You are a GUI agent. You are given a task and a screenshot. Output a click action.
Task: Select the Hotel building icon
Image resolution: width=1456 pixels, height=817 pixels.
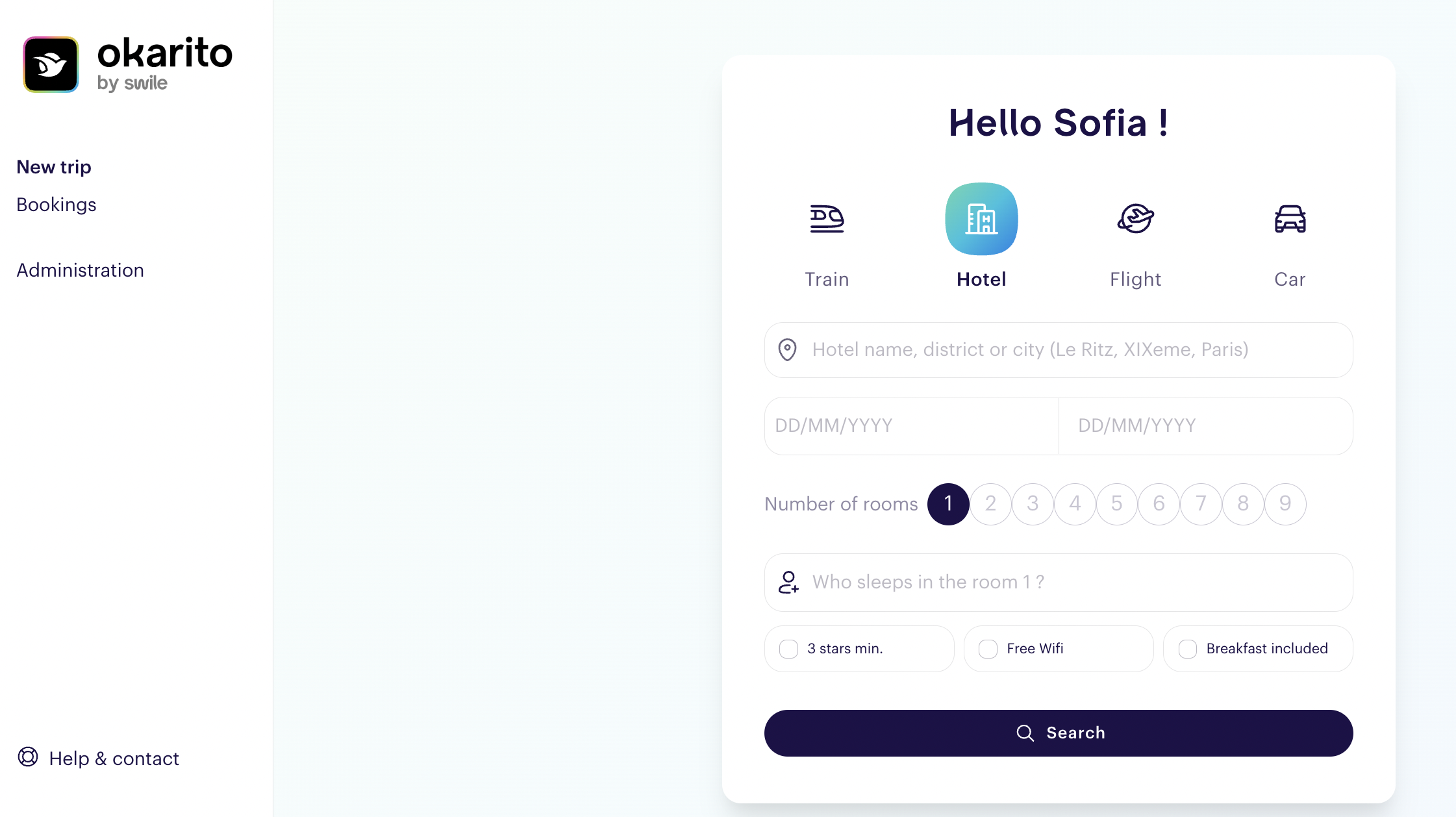981,219
